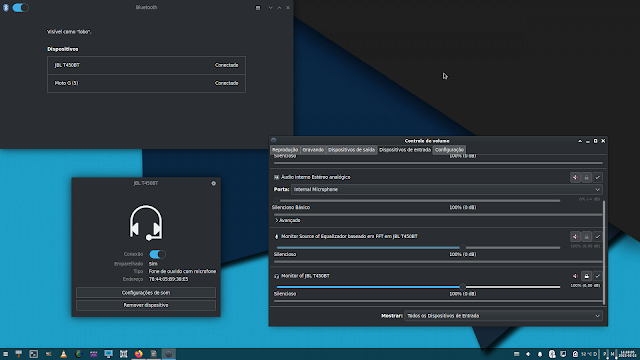
Task: Click the JBL device hardware address value
Action: click(x=169, y=279)
